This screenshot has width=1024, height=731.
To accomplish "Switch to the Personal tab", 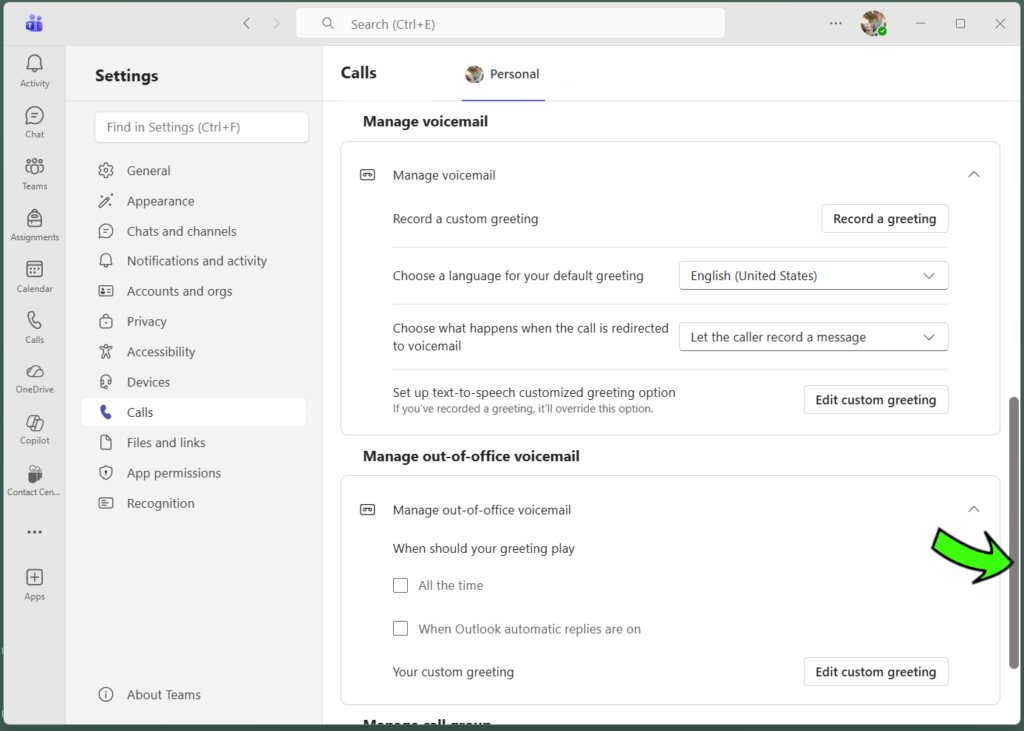I will [x=503, y=73].
